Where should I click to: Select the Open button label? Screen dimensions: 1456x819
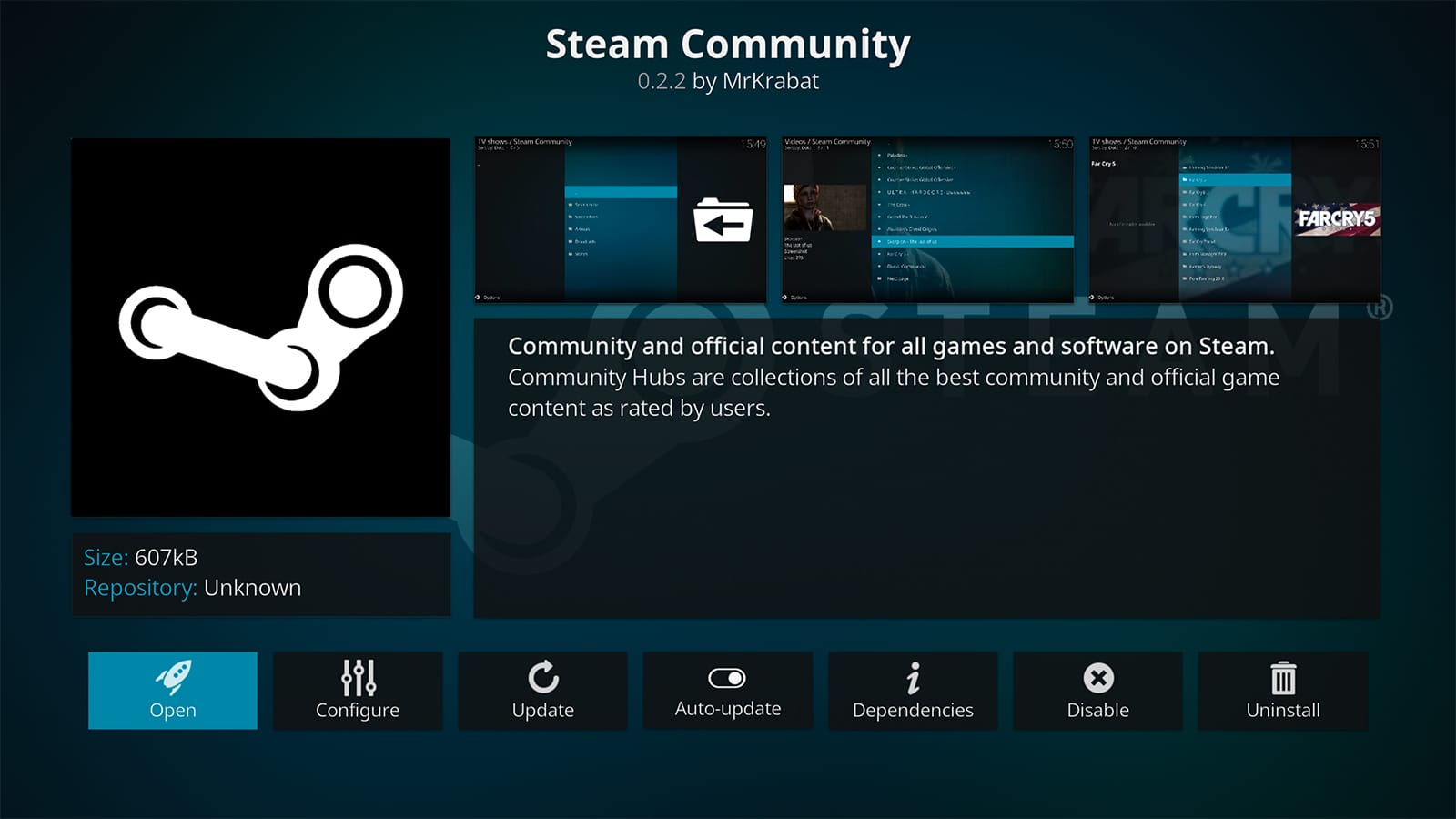(x=173, y=711)
